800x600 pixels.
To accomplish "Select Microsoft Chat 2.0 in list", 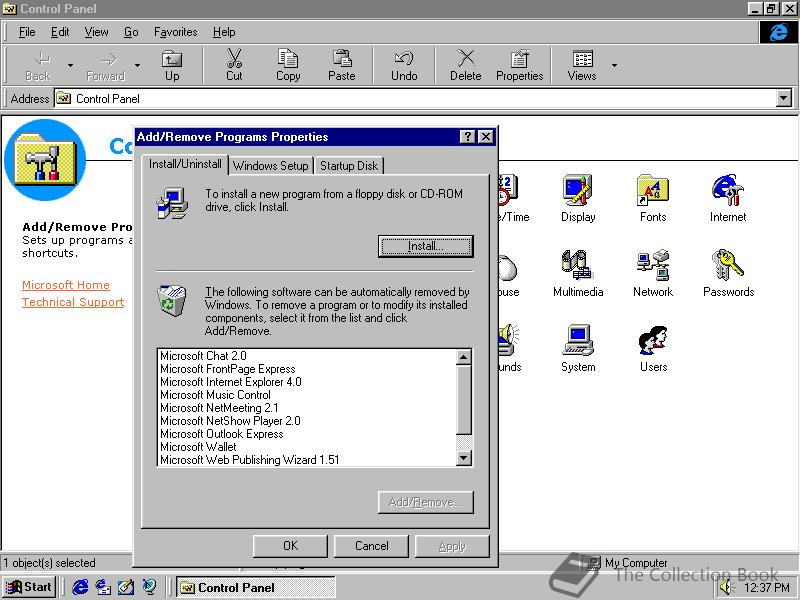I will pyautogui.click(x=307, y=356).
